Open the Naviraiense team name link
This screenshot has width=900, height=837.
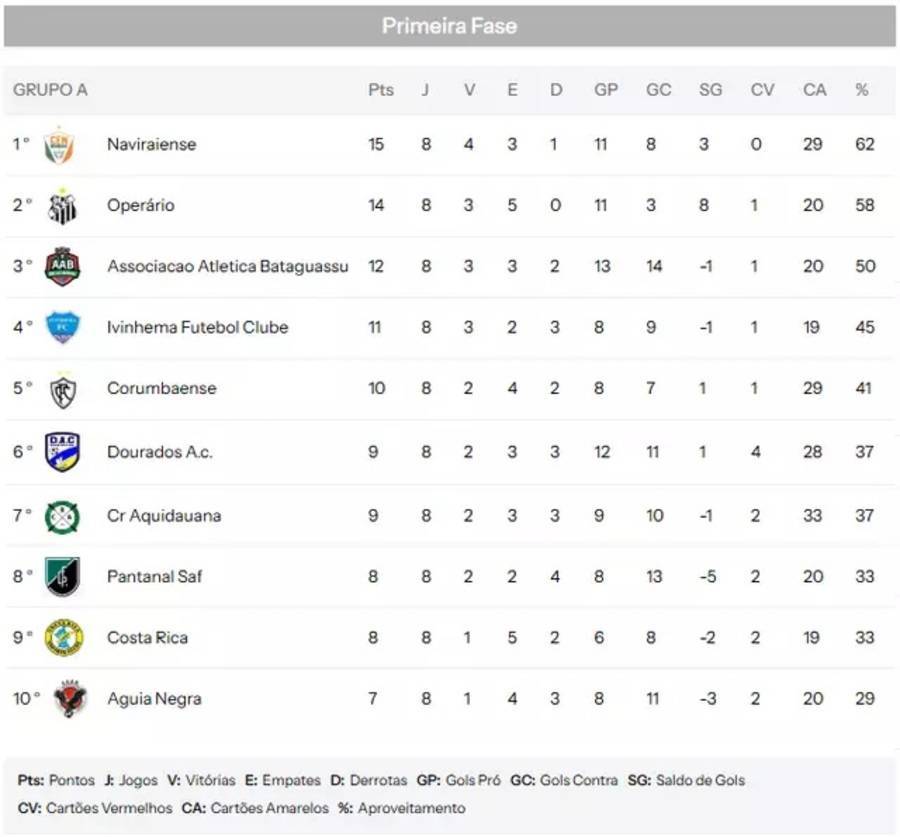point(151,144)
